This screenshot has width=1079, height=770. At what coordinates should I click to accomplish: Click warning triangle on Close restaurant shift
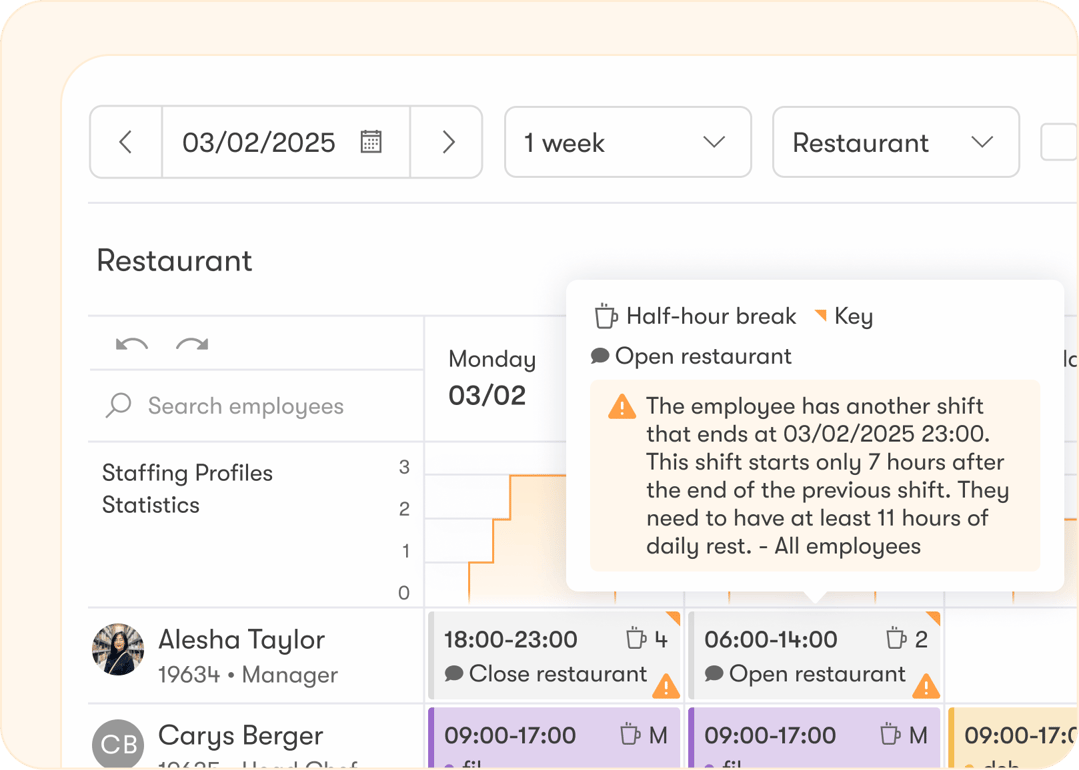665,685
